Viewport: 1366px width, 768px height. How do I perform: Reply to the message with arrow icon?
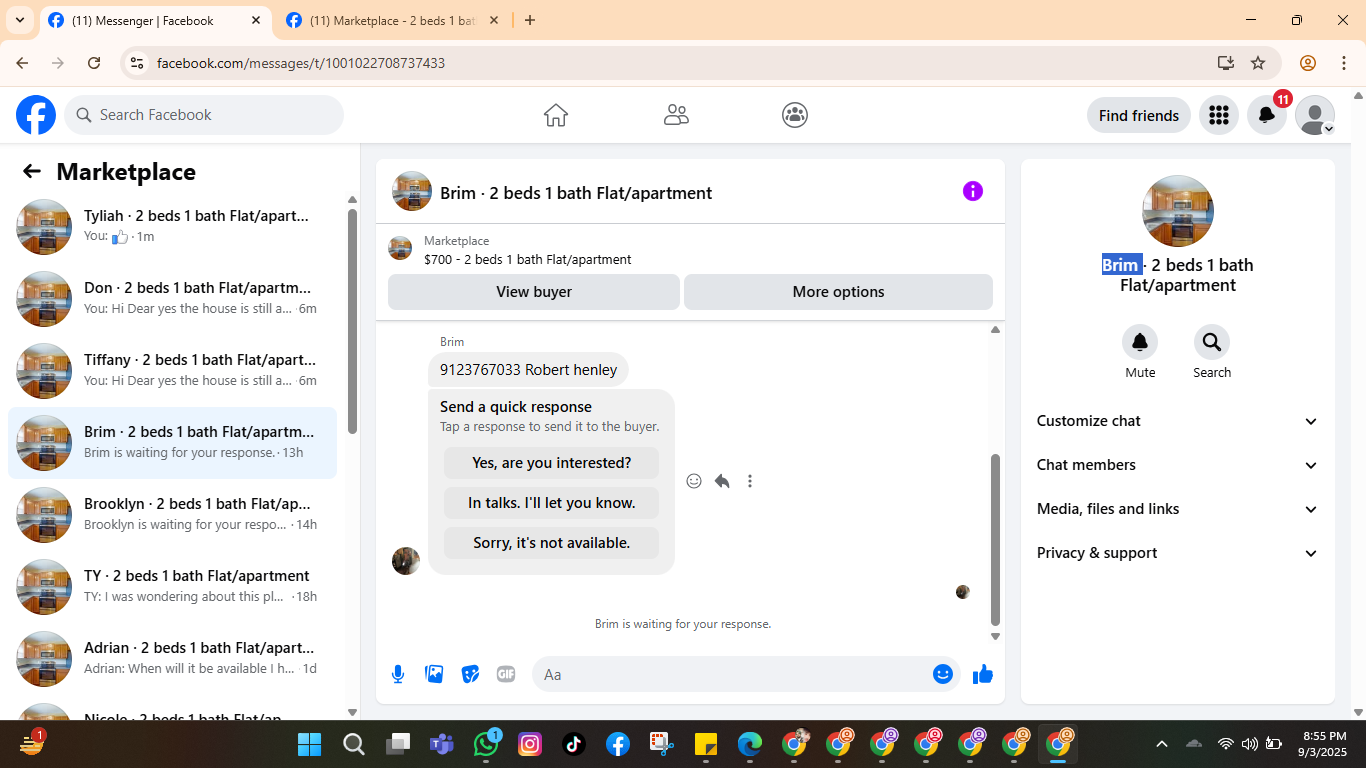722,481
